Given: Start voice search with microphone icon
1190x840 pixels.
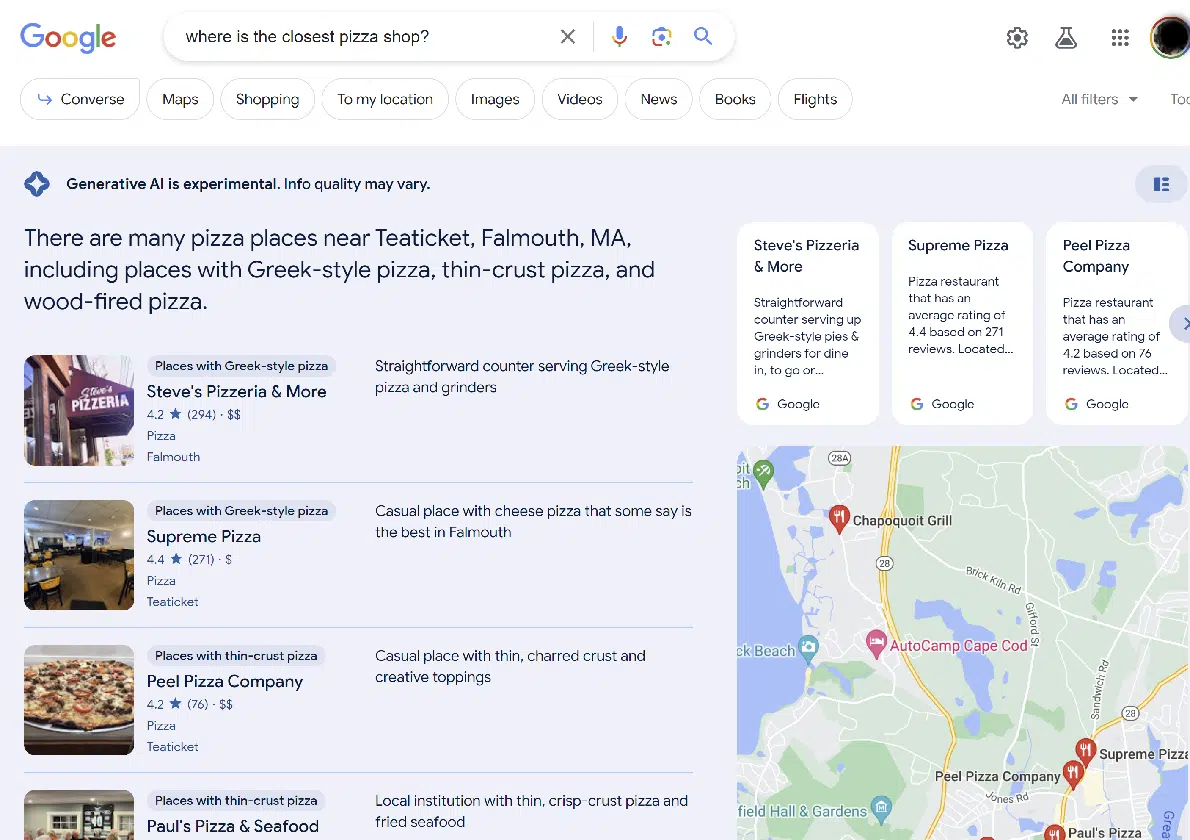Looking at the screenshot, I should point(620,37).
